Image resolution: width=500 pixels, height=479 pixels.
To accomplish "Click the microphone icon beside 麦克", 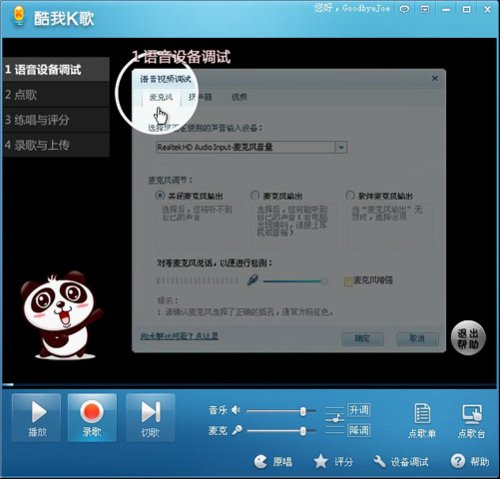I will tap(237, 430).
